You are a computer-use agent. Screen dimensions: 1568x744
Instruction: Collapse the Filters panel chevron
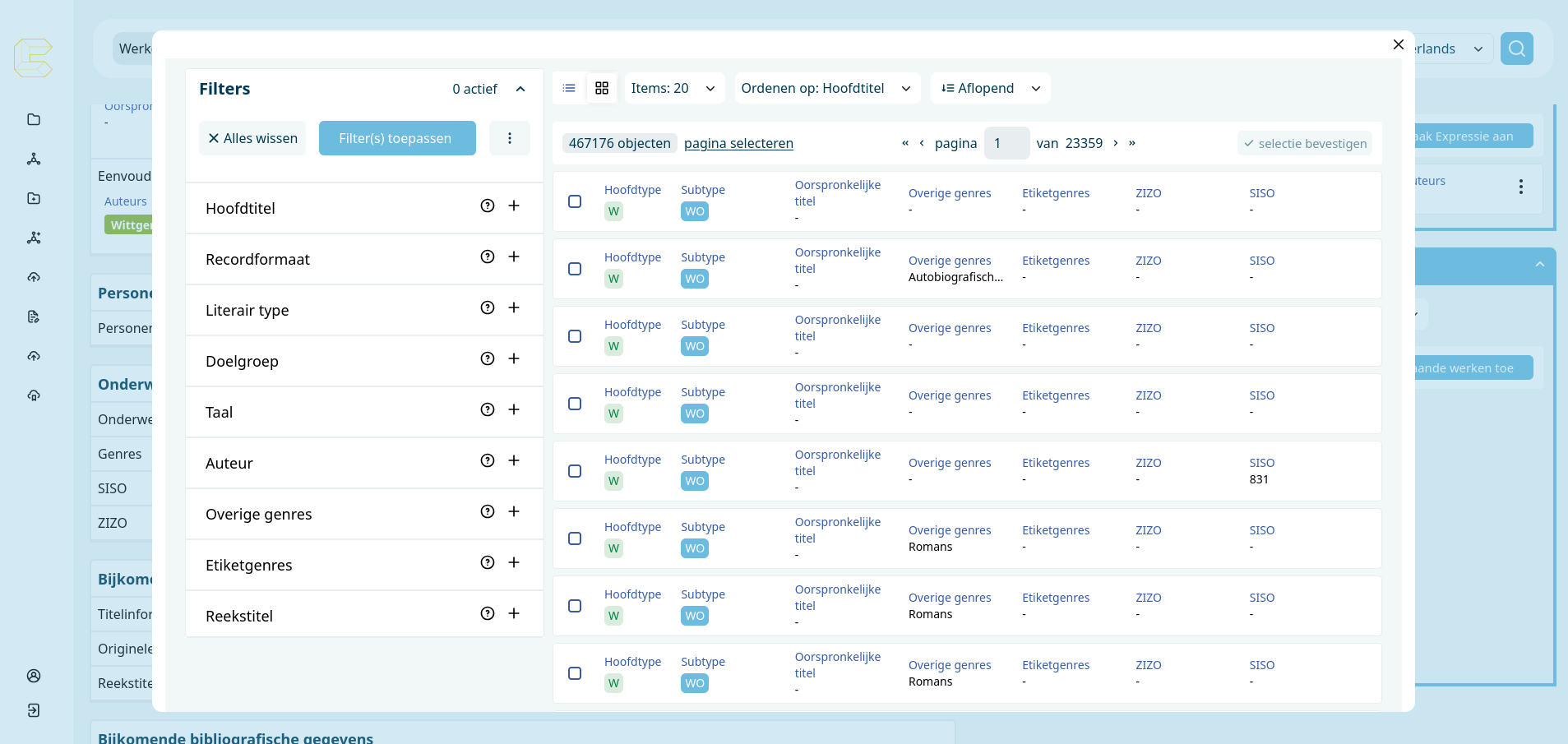tap(520, 89)
